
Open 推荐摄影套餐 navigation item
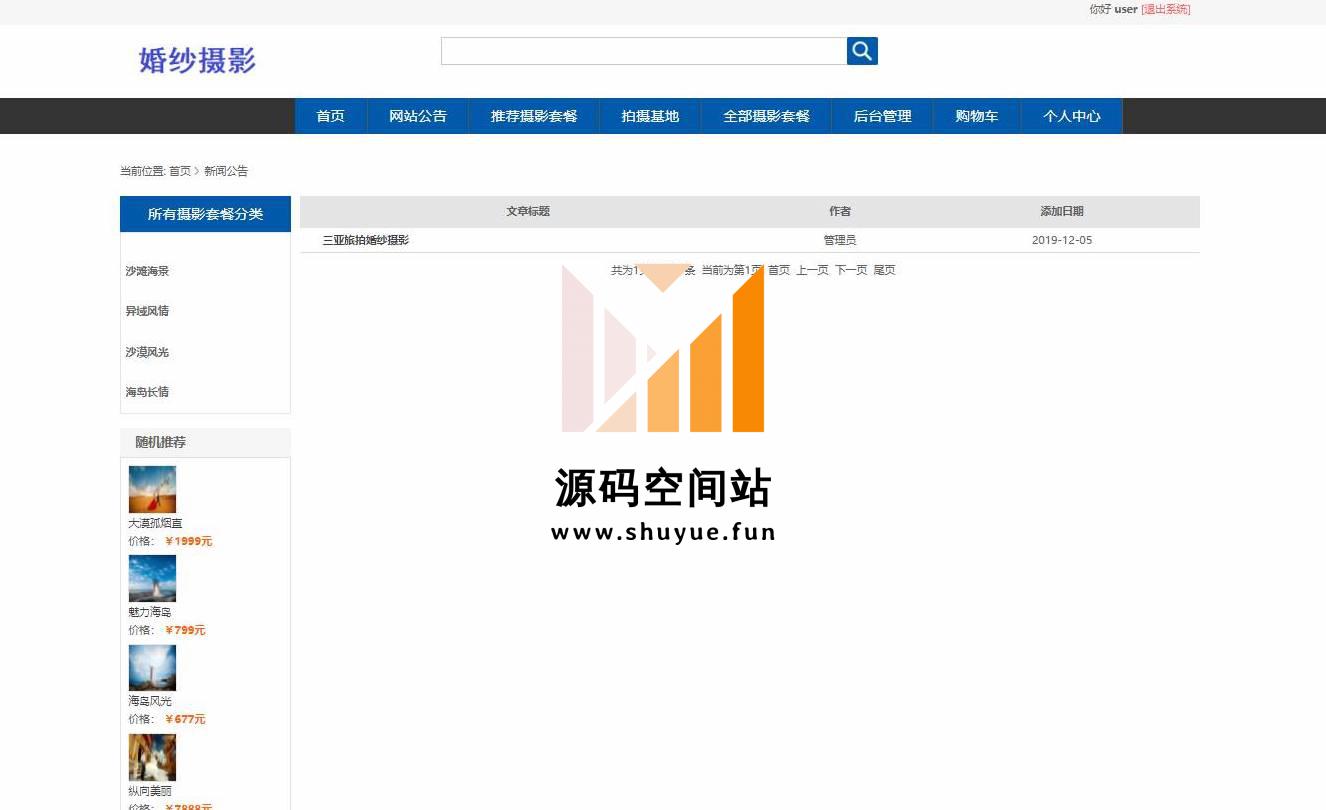[534, 116]
